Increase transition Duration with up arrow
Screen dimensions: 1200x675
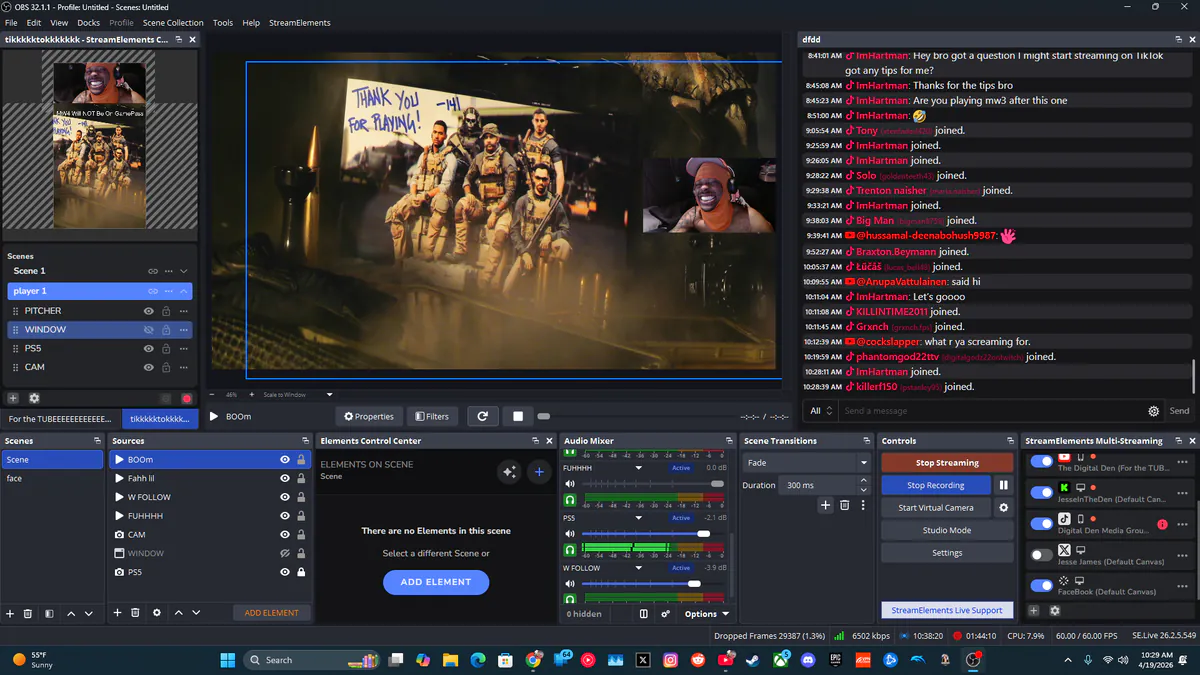pyautogui.click(x=864, y=481)
